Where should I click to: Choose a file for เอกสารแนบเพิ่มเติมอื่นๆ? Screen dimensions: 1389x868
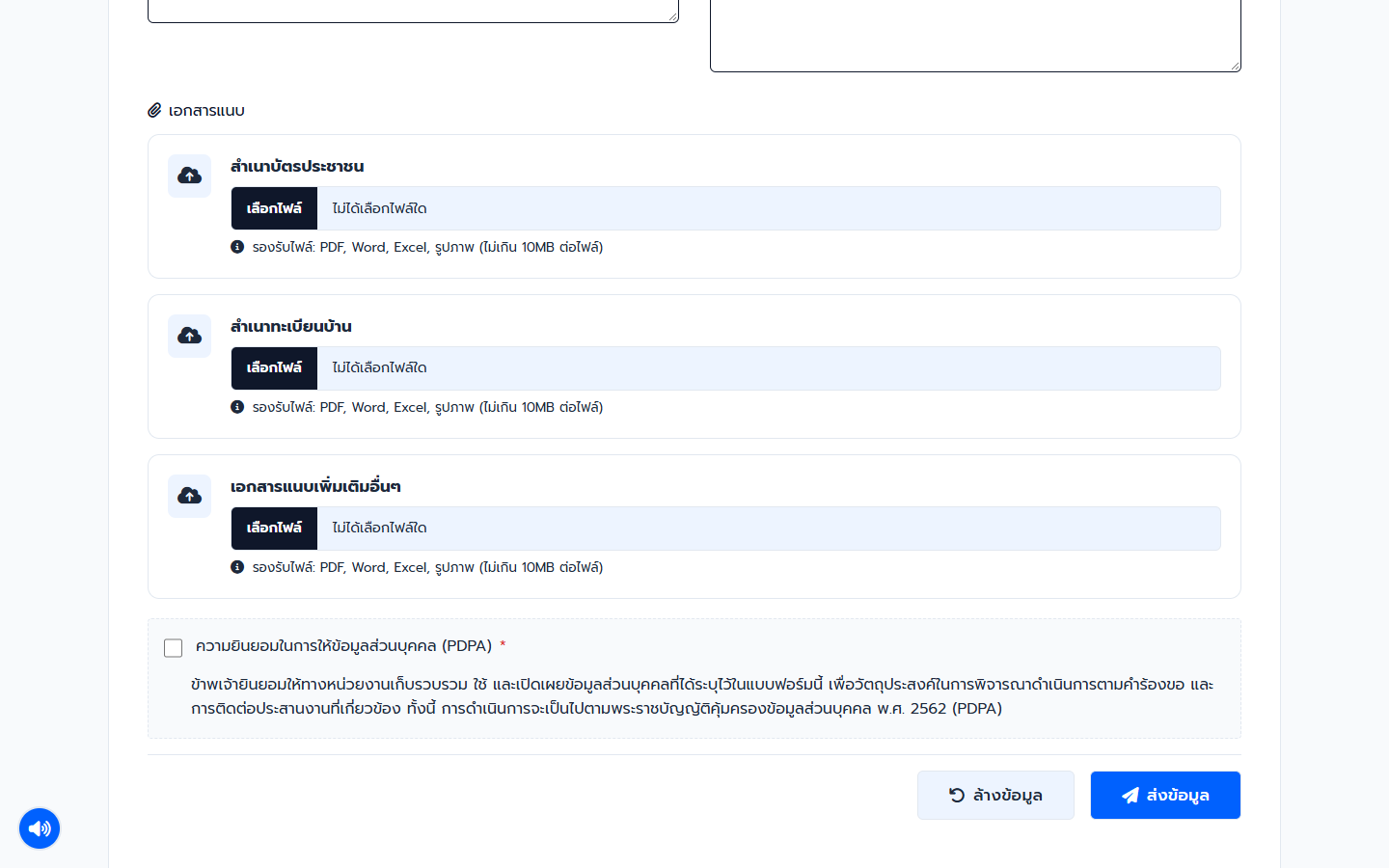pyautogui.click(x=274, y=529)
